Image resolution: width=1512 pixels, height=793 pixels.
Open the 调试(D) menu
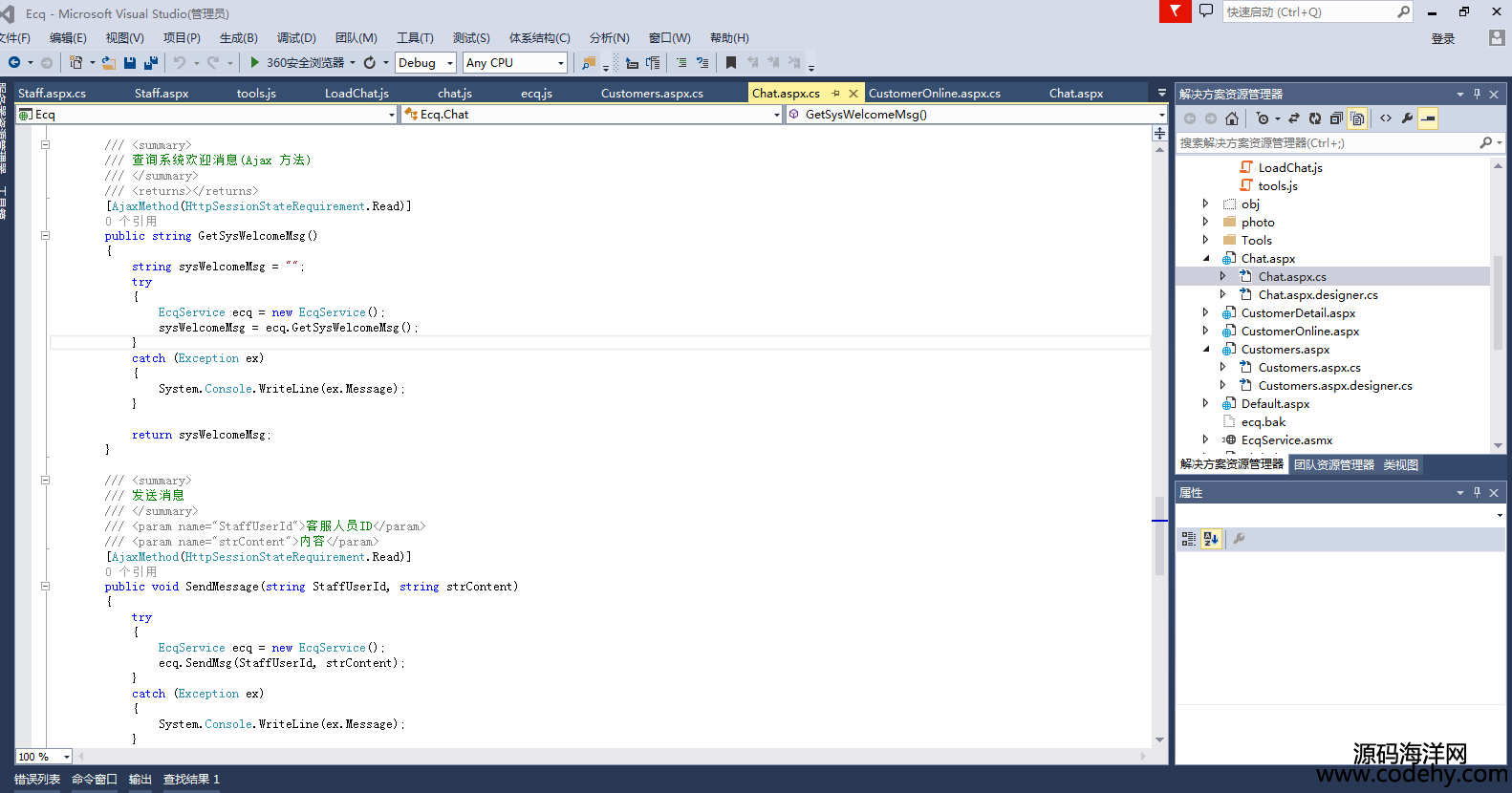pos(296,38)
